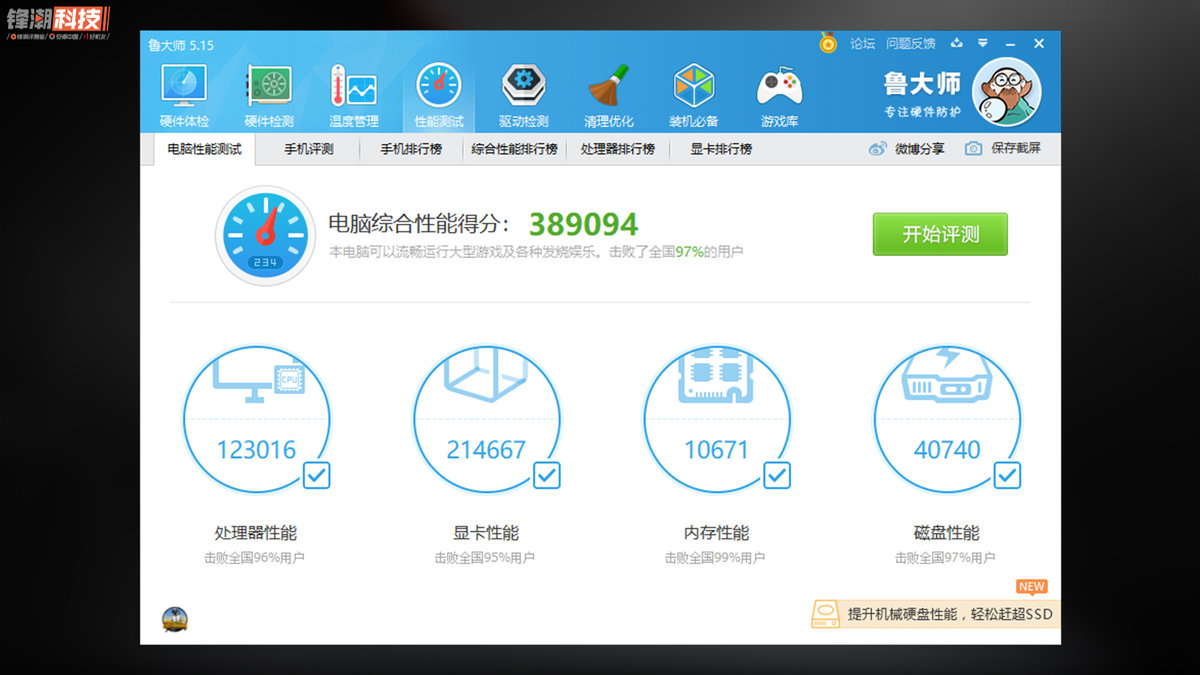The height and width of the screenshot is (675, 1200).
Task: Click the cloud upload icon in titlebar
Action: [955, 44]
